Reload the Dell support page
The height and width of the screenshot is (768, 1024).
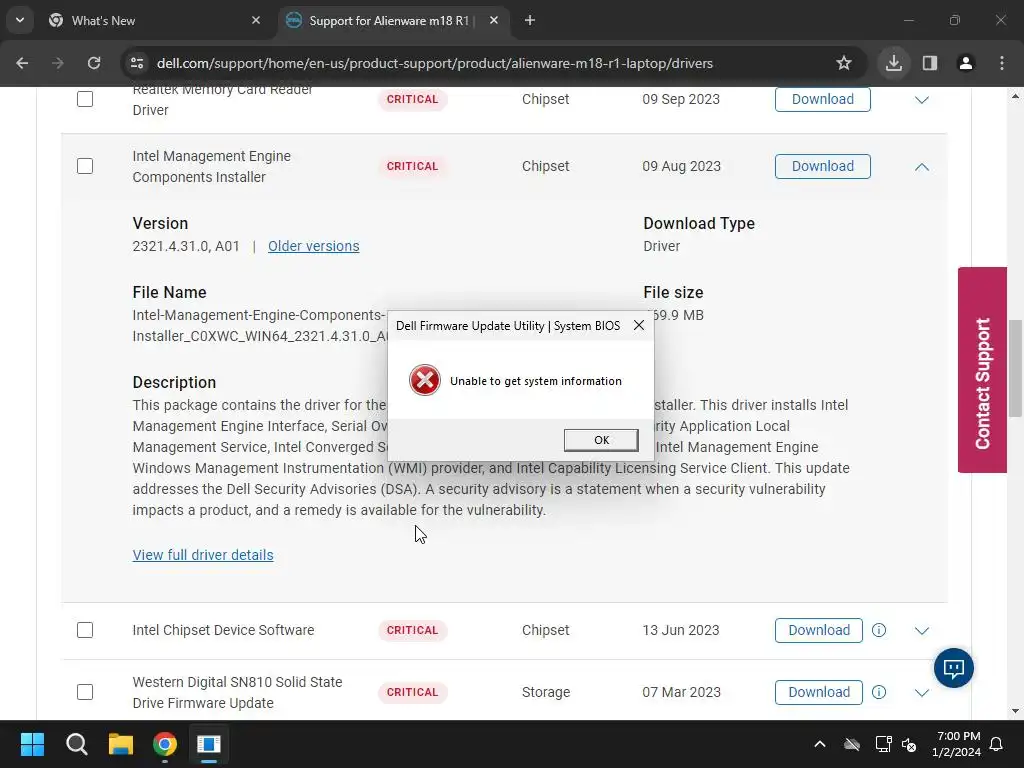tap(94, 63)
